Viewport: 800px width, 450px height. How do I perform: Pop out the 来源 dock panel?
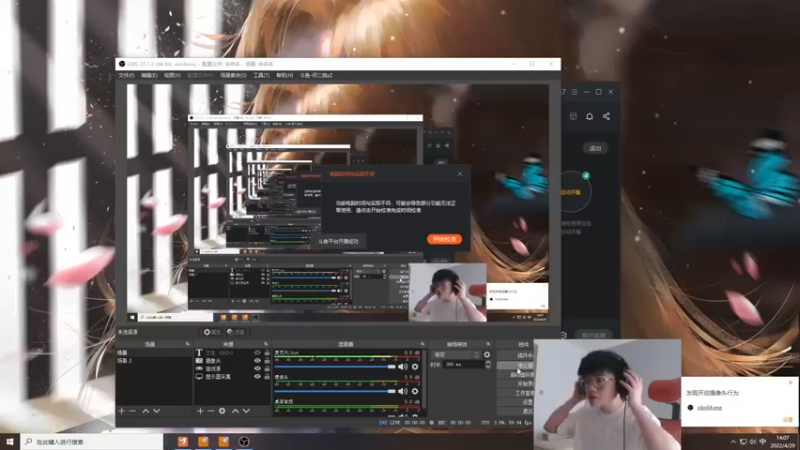[266, 344]
